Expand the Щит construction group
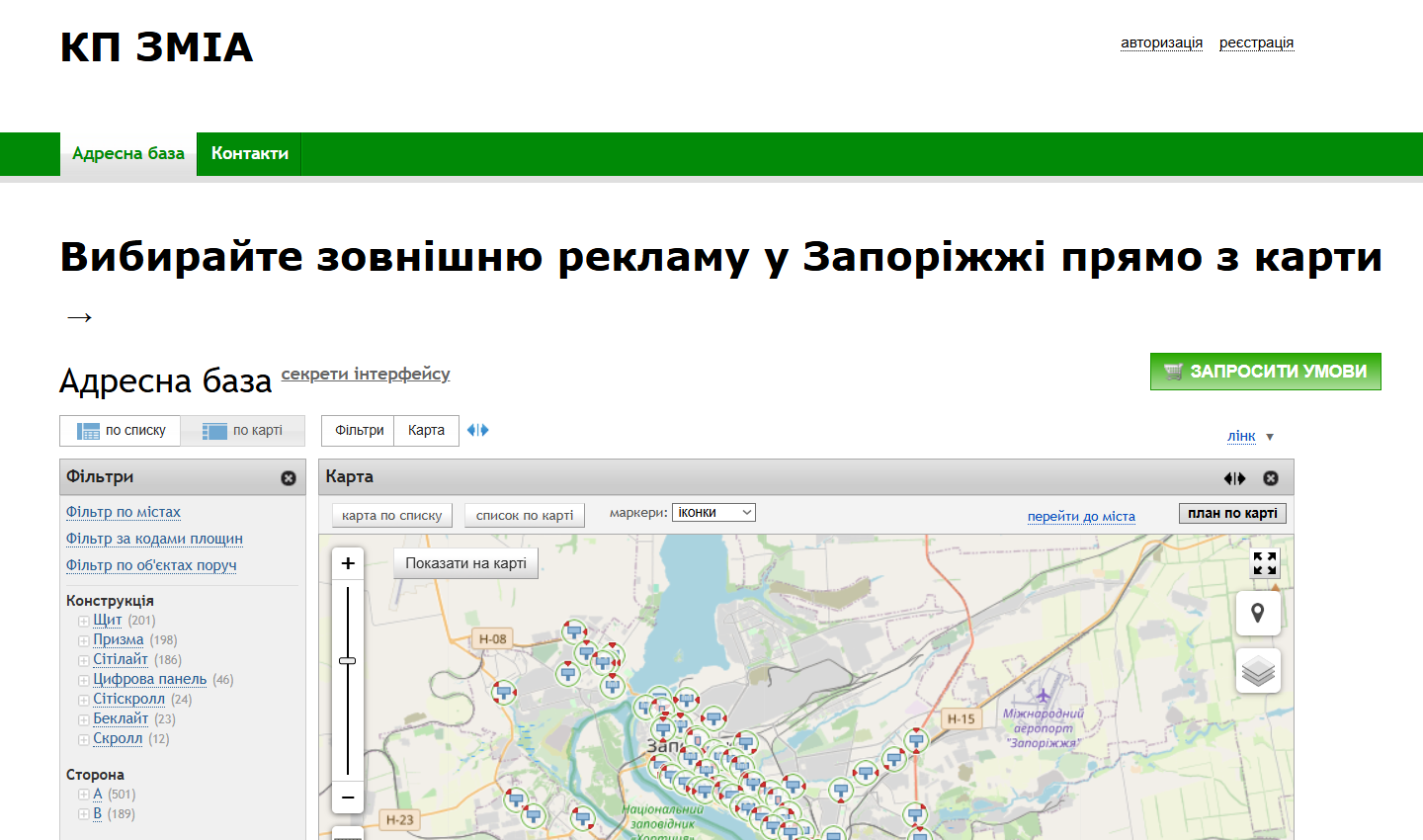The width and height of the screenshot is (1423, 840). pos(84,621)
